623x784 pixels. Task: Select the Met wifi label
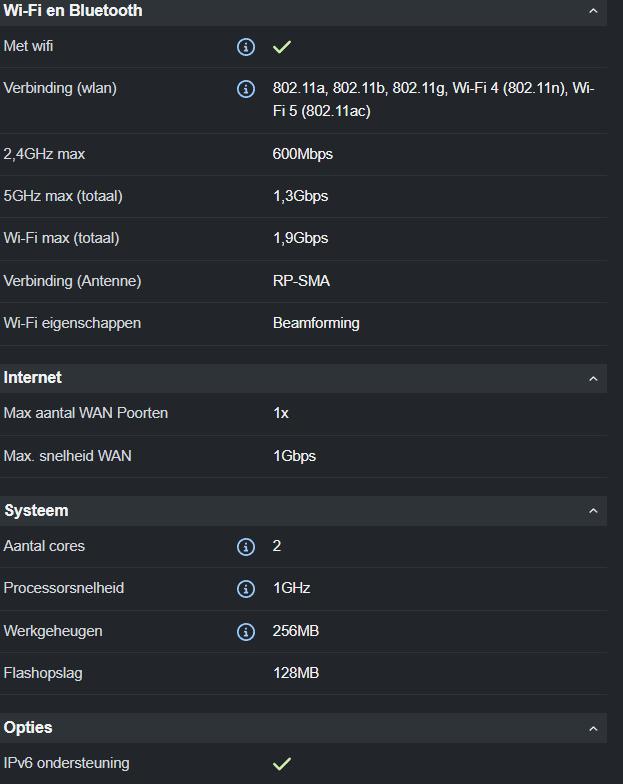pos(28,46)
